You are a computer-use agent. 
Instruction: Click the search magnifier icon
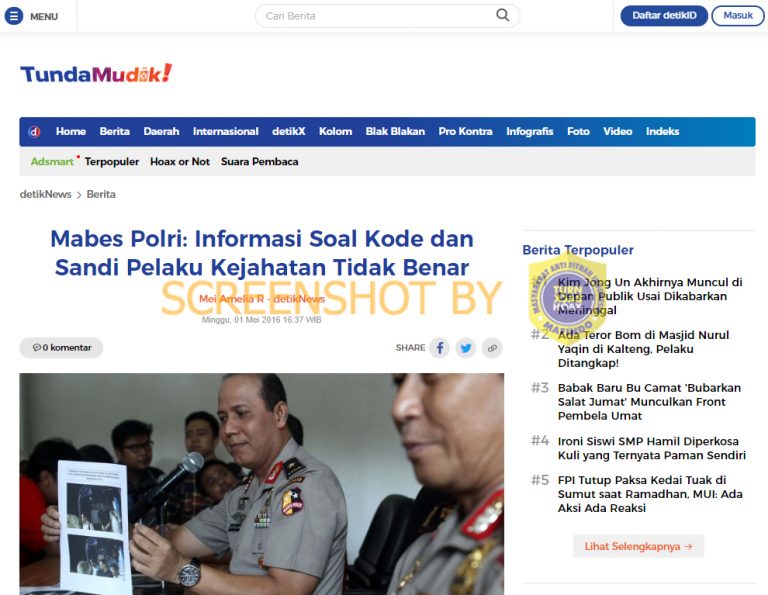[503, 15]
